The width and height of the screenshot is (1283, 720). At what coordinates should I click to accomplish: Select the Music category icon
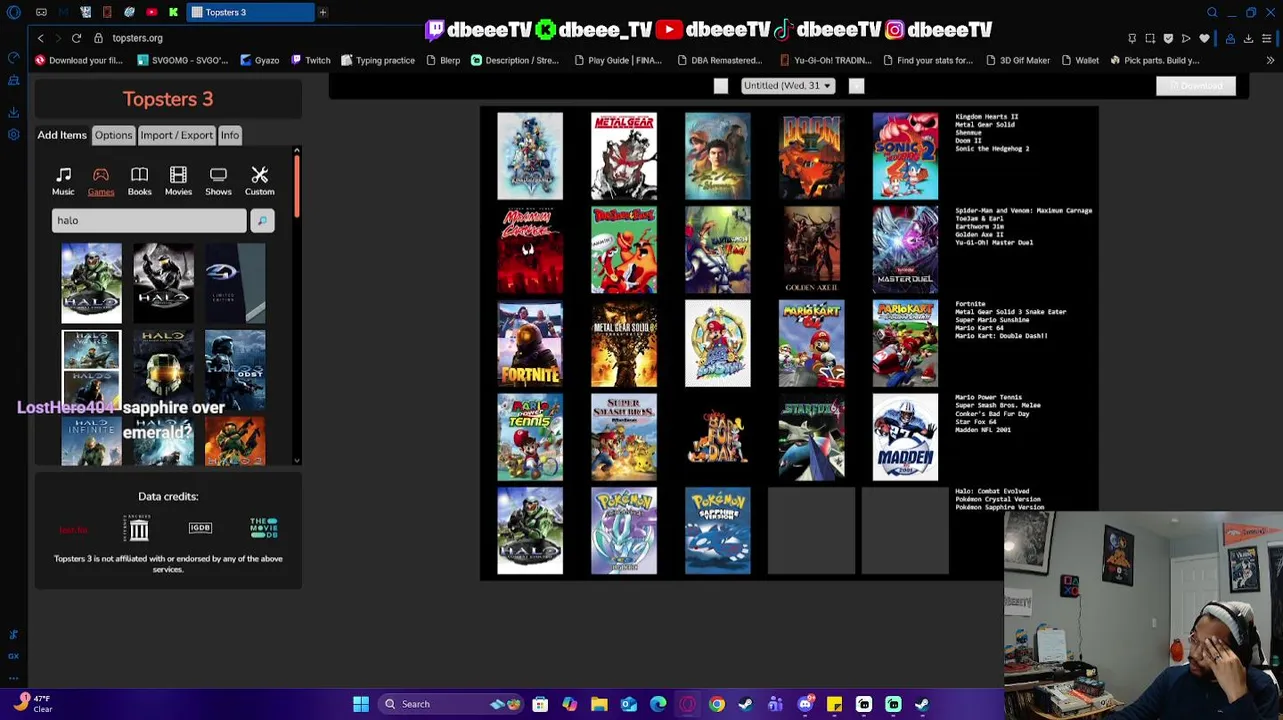(63, 181)
